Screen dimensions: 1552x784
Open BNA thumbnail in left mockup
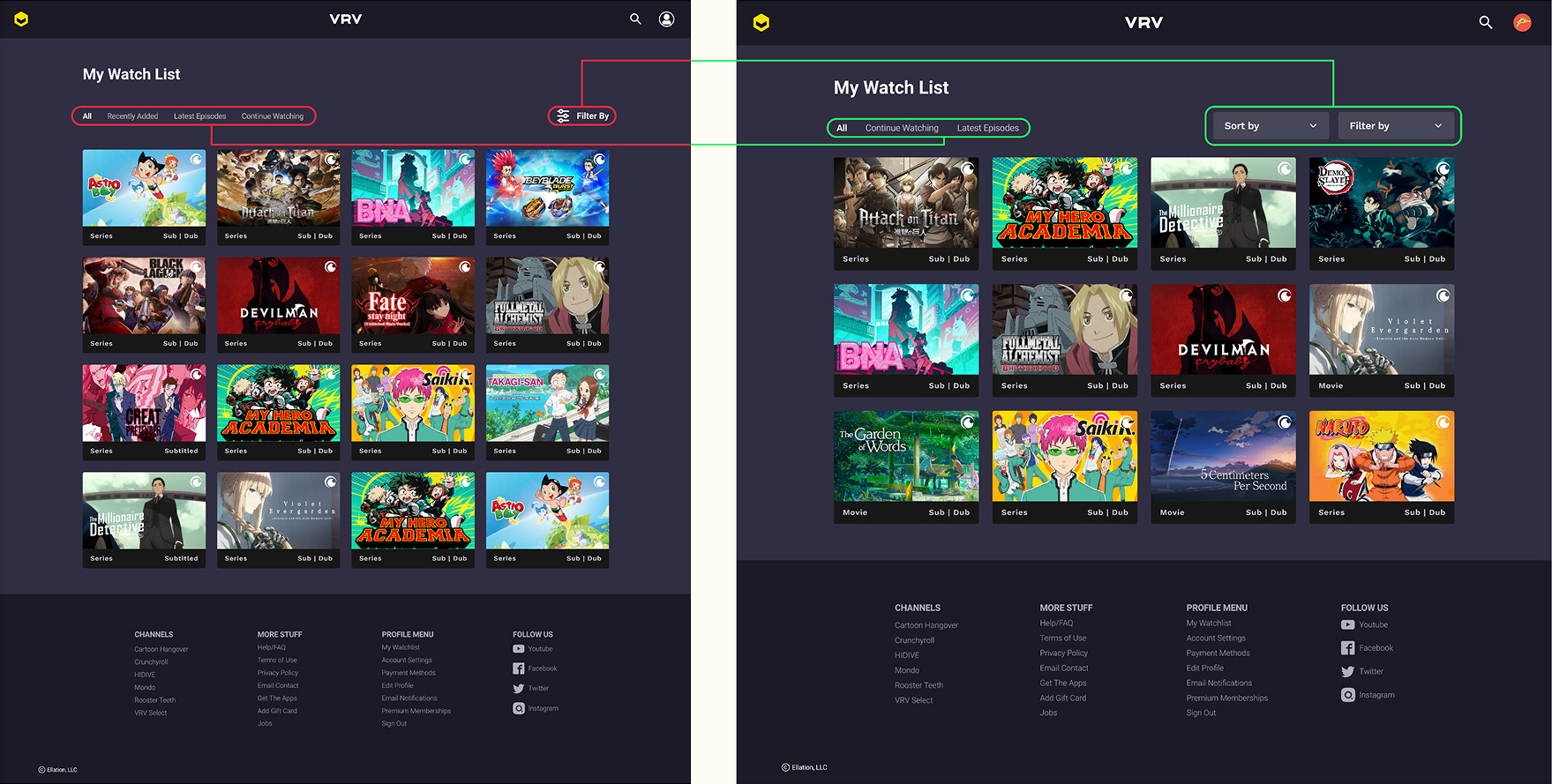coord(413,188)
